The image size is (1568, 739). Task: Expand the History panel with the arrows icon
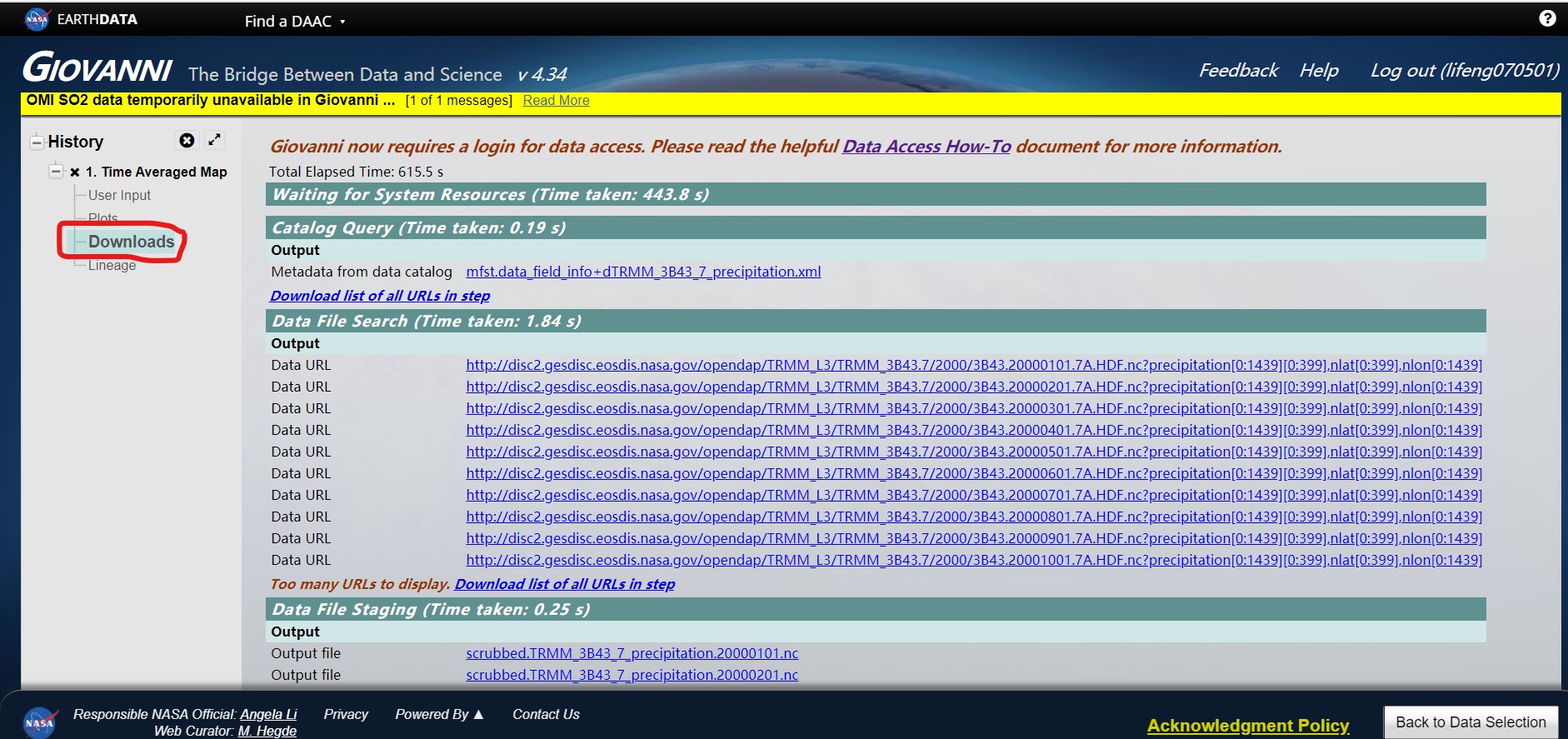(x=214, y=140)
